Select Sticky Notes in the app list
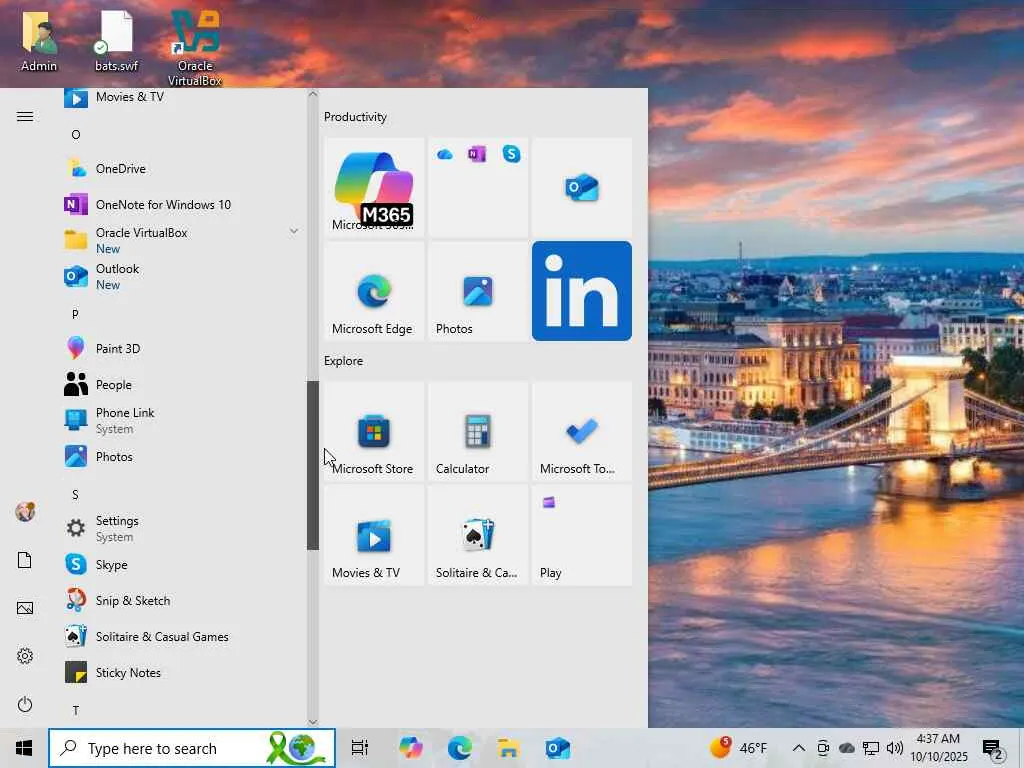Screen dimensions: 1024x768 128,673
